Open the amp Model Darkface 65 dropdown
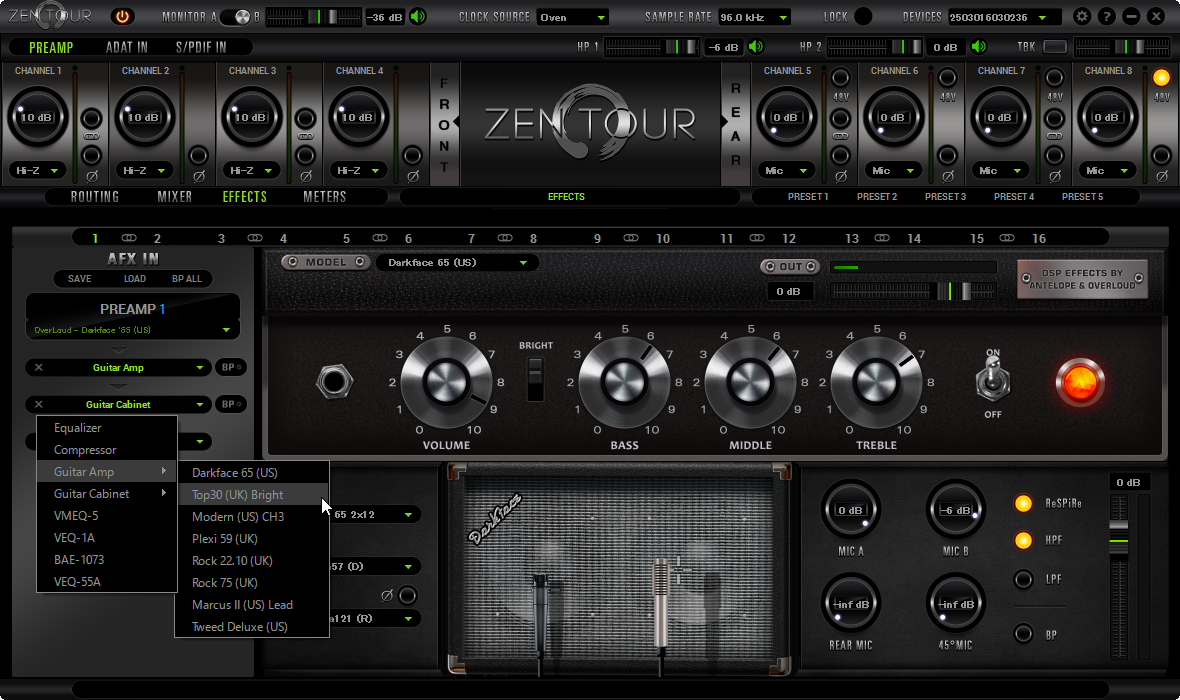The height and width of the screenshot is (700, 1180). (x=457, y=263)
